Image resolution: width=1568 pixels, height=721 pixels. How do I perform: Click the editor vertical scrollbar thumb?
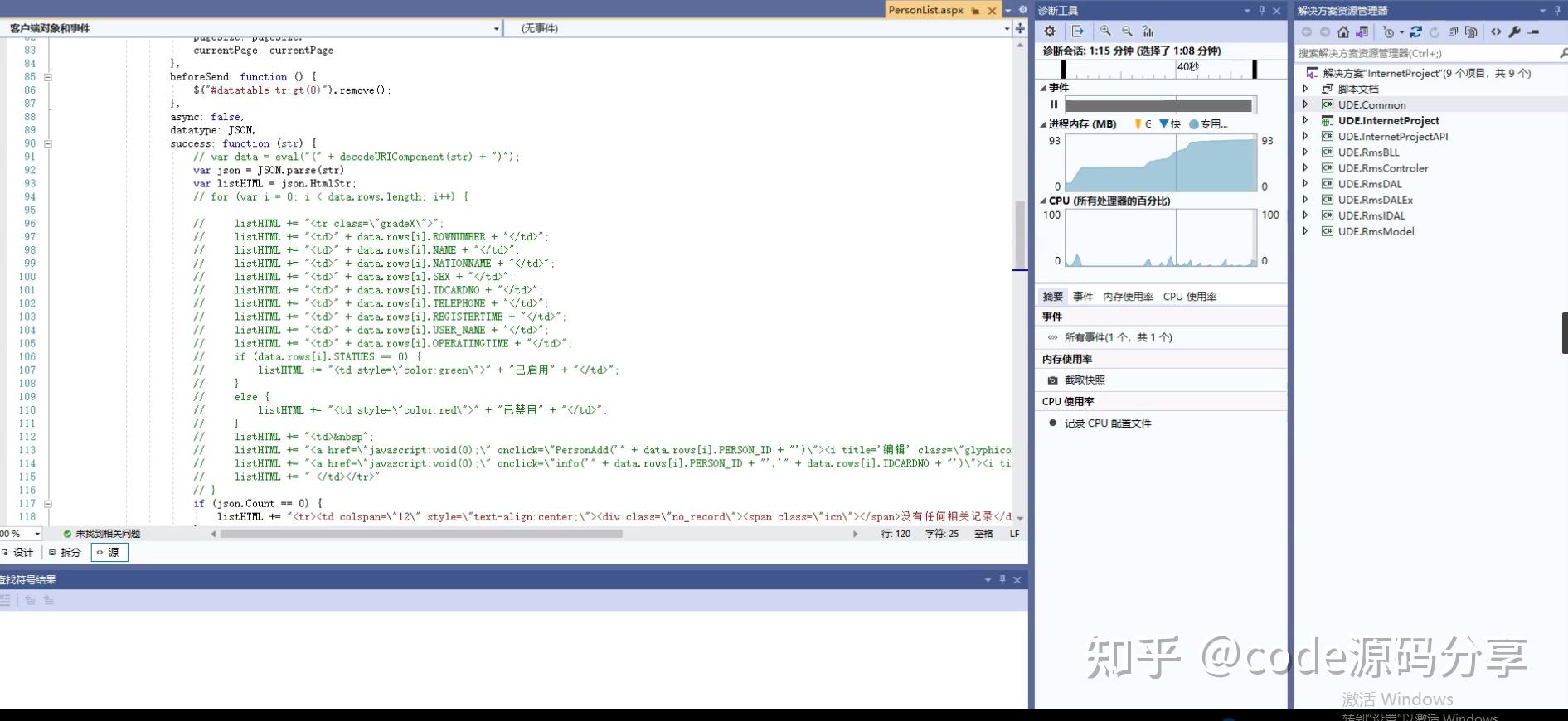[x=1020, y=235]
